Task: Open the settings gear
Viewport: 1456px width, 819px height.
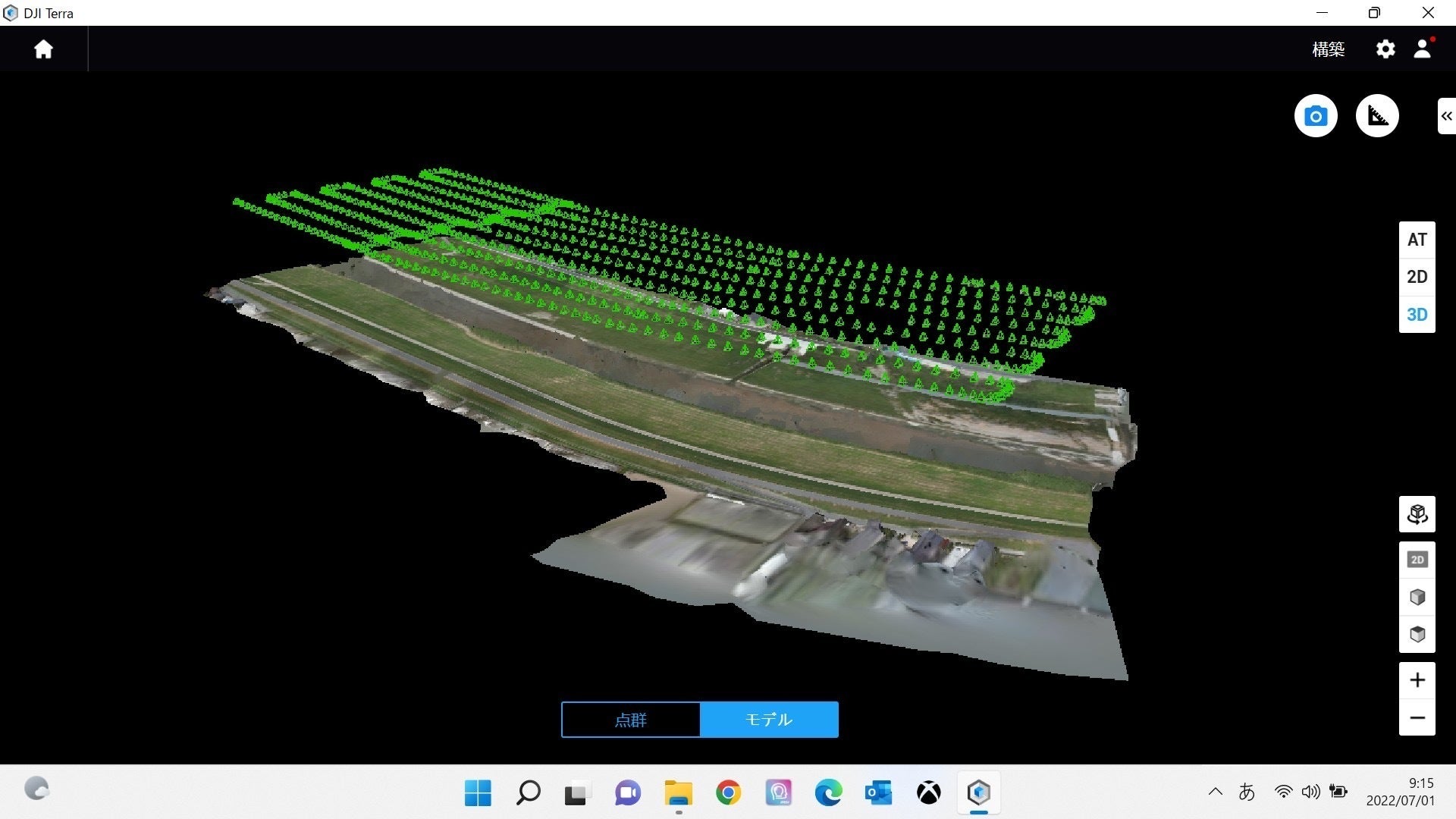Action: [1385, 49]
